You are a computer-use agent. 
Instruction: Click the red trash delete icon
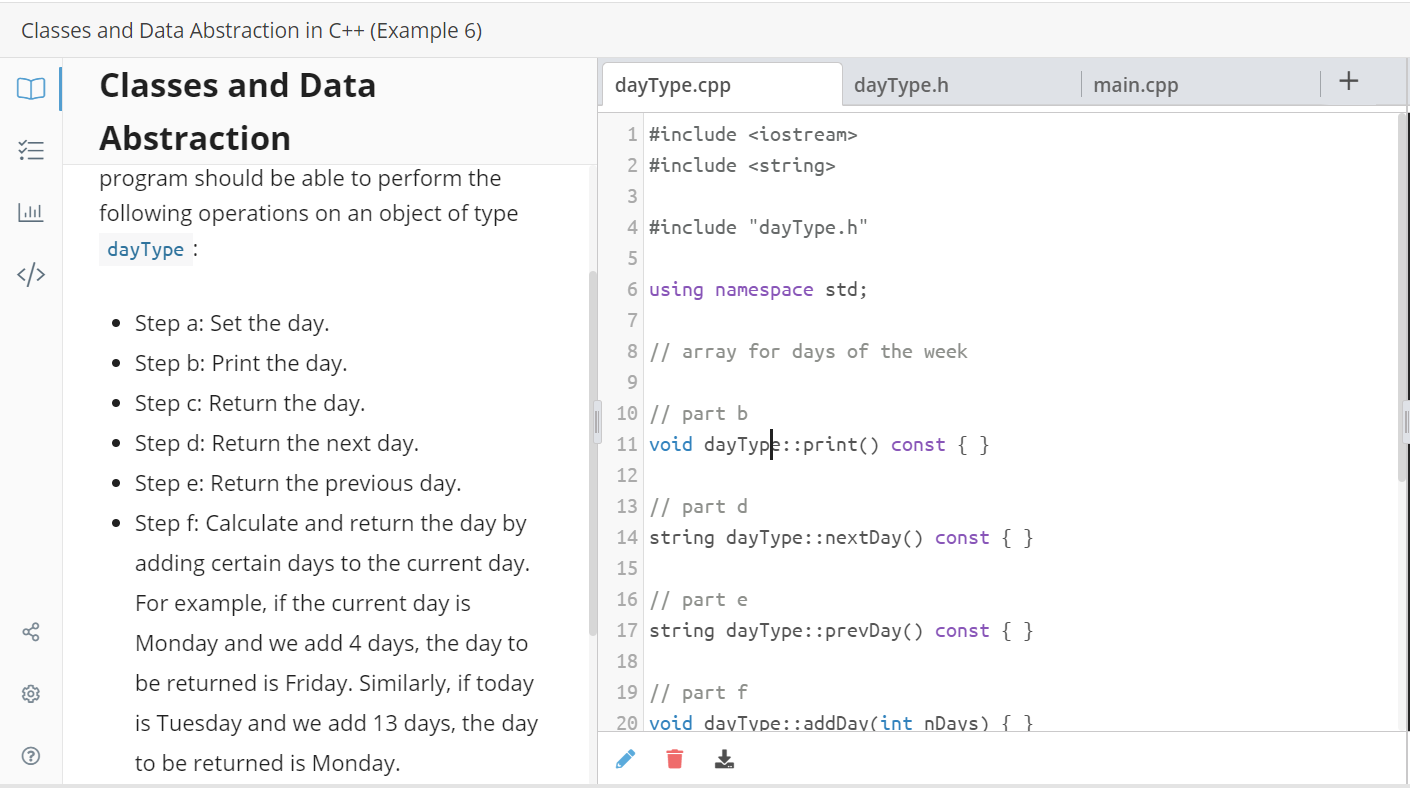coord(675,760)
